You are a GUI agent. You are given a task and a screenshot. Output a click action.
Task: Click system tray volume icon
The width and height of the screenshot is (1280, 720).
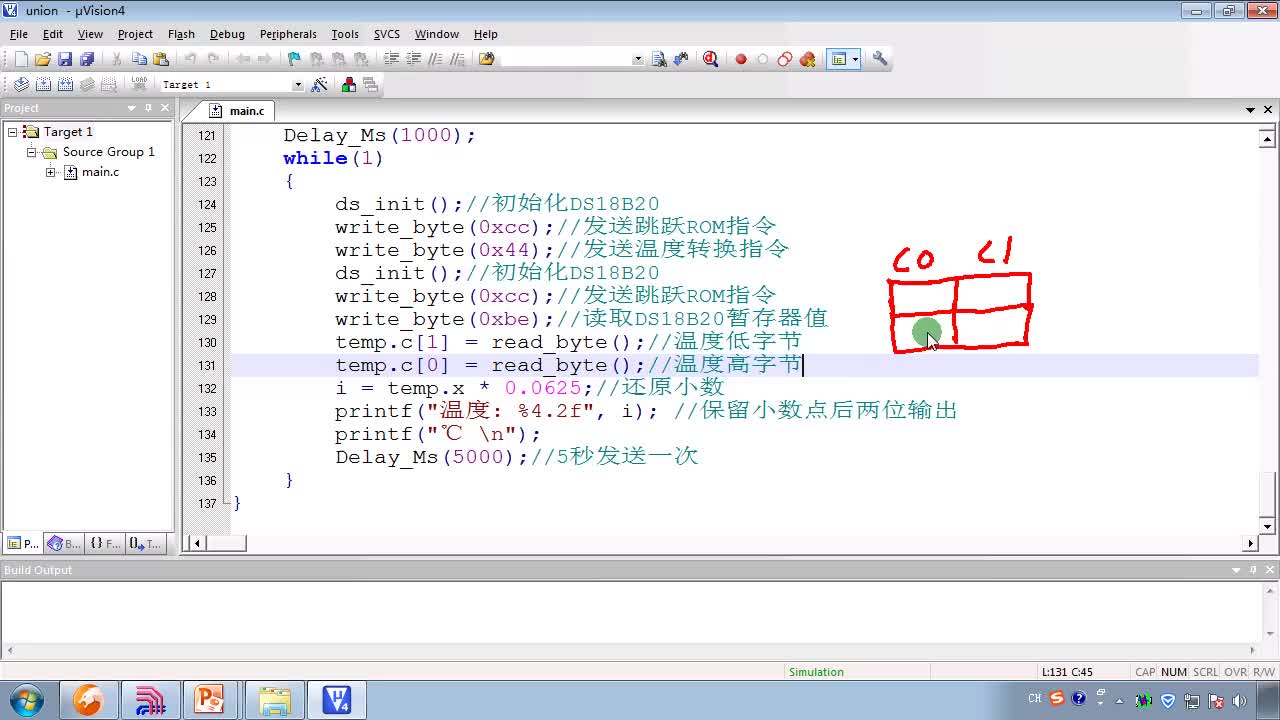click(x=1240, y=700)
